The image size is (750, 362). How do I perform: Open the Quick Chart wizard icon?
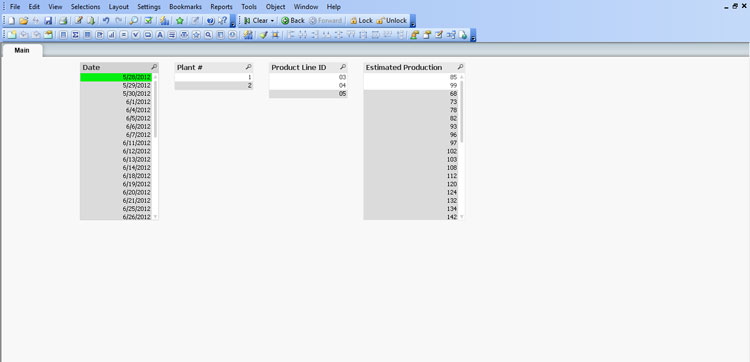(x=165, y=21)
